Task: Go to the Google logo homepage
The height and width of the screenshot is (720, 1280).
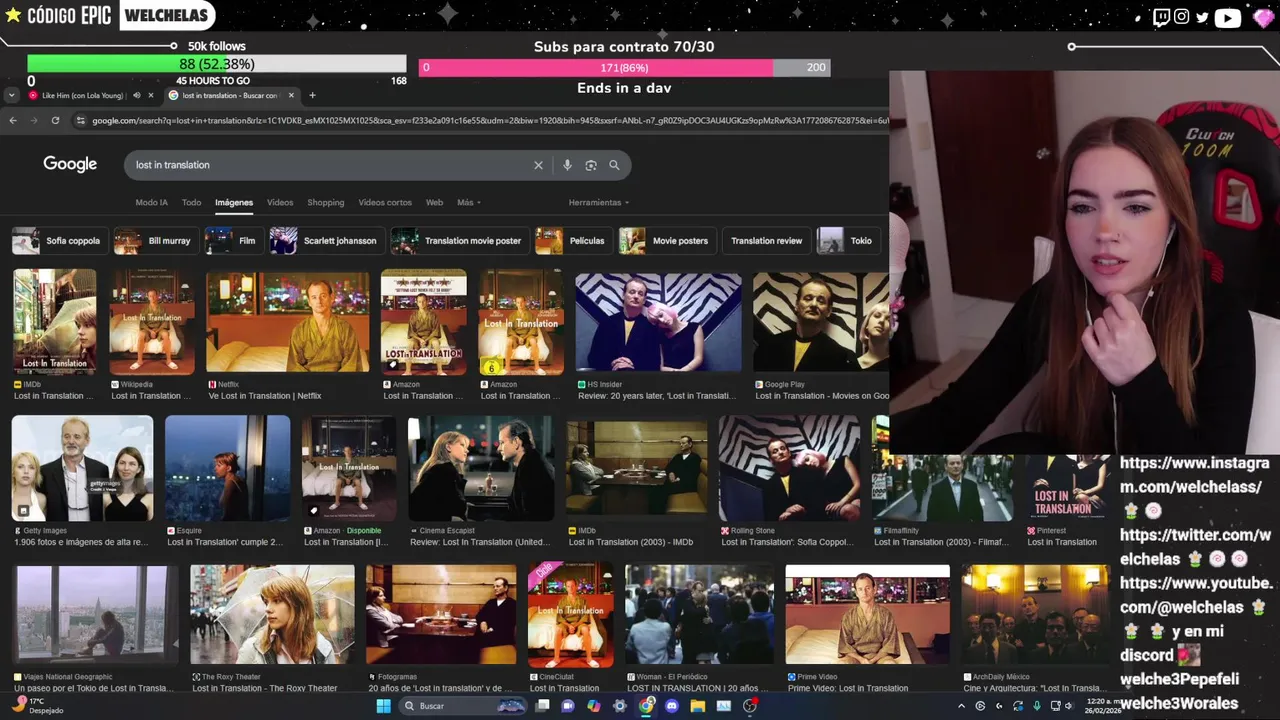Action: (x=70, y=164)
